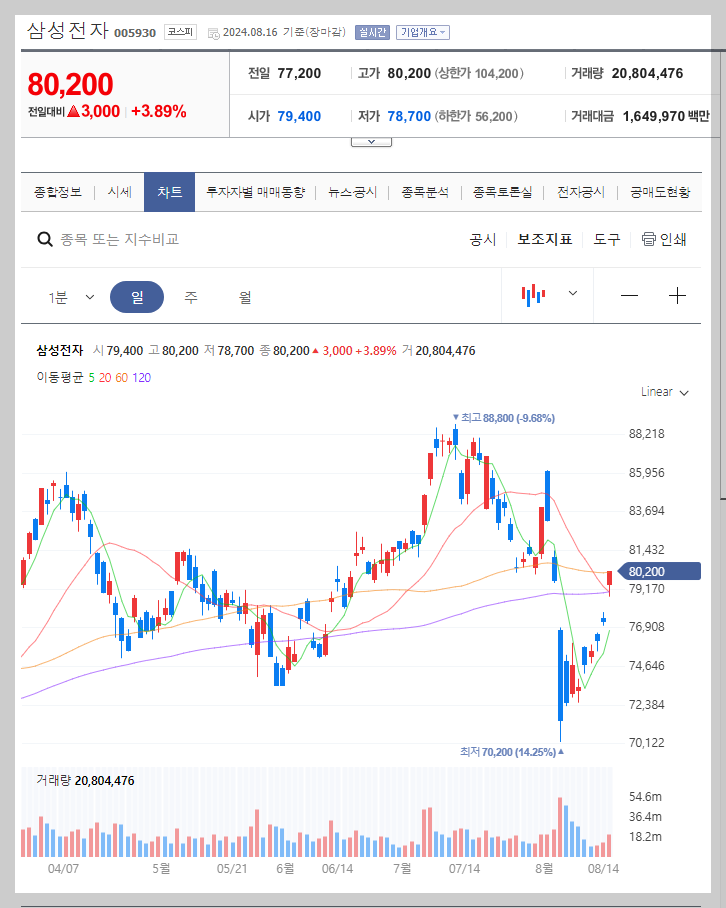The image size is (726, 908).
Task: Click the 전일 77,200 value
Action: 299,73
